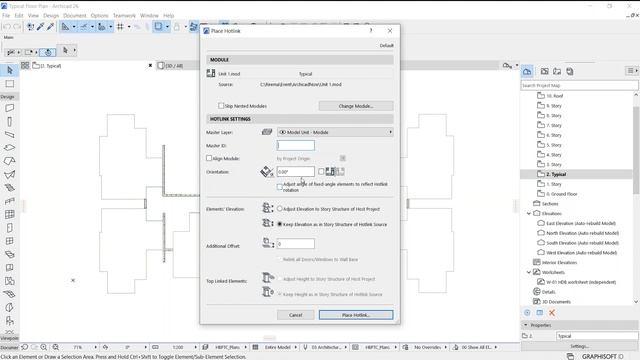
Task: Toggle the grid snap hash icon
Action: (x=120, y=27)
